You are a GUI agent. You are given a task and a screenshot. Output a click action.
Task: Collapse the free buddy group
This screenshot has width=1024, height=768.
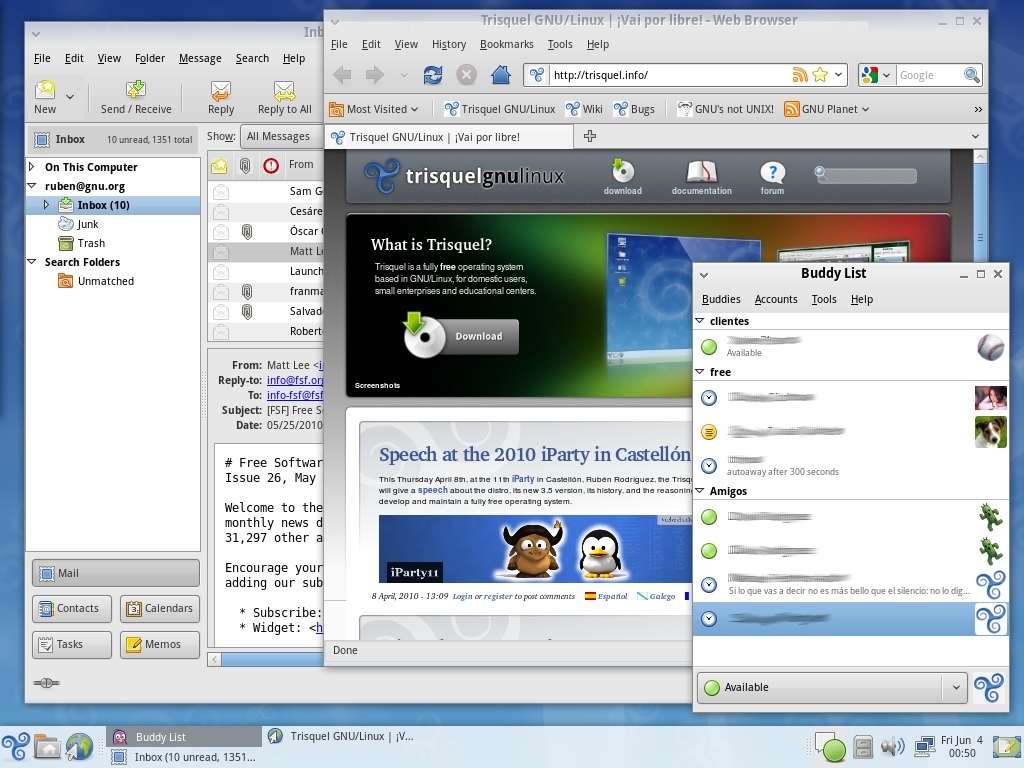coord(699,372)
